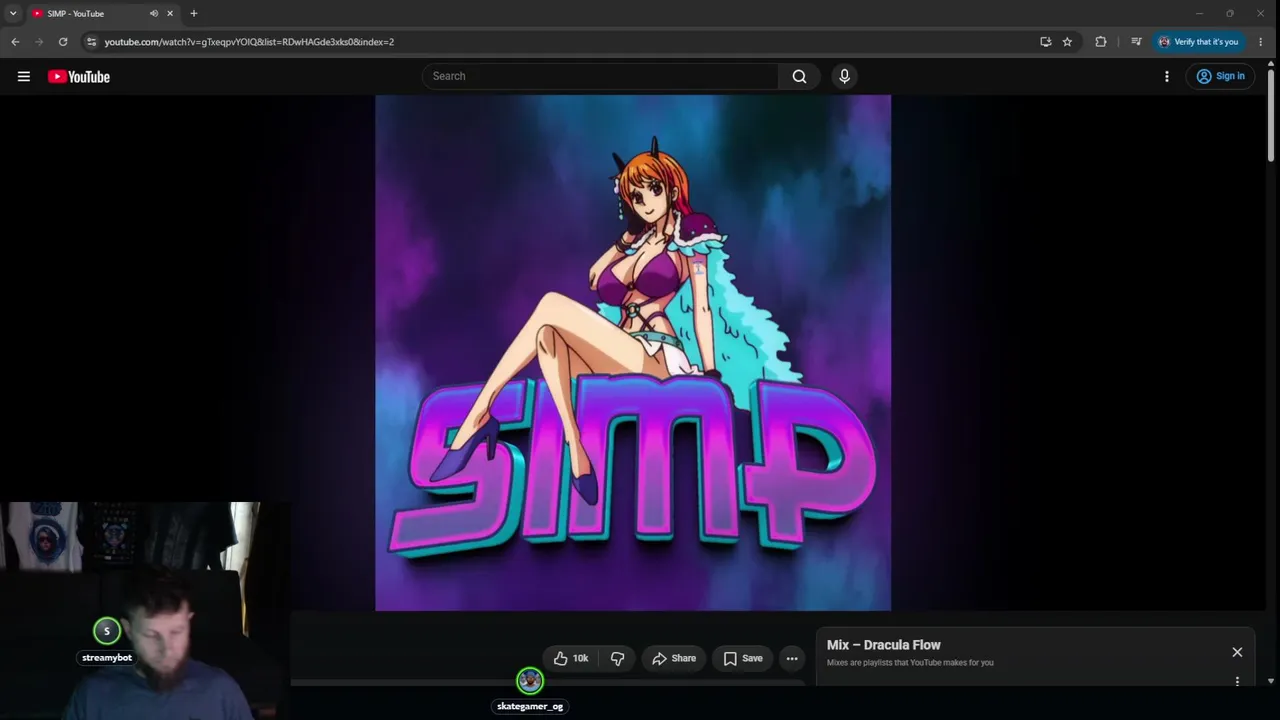Open the Chrome extensions puzzle menu
Screen dimensions: 1280x720
1101,42
